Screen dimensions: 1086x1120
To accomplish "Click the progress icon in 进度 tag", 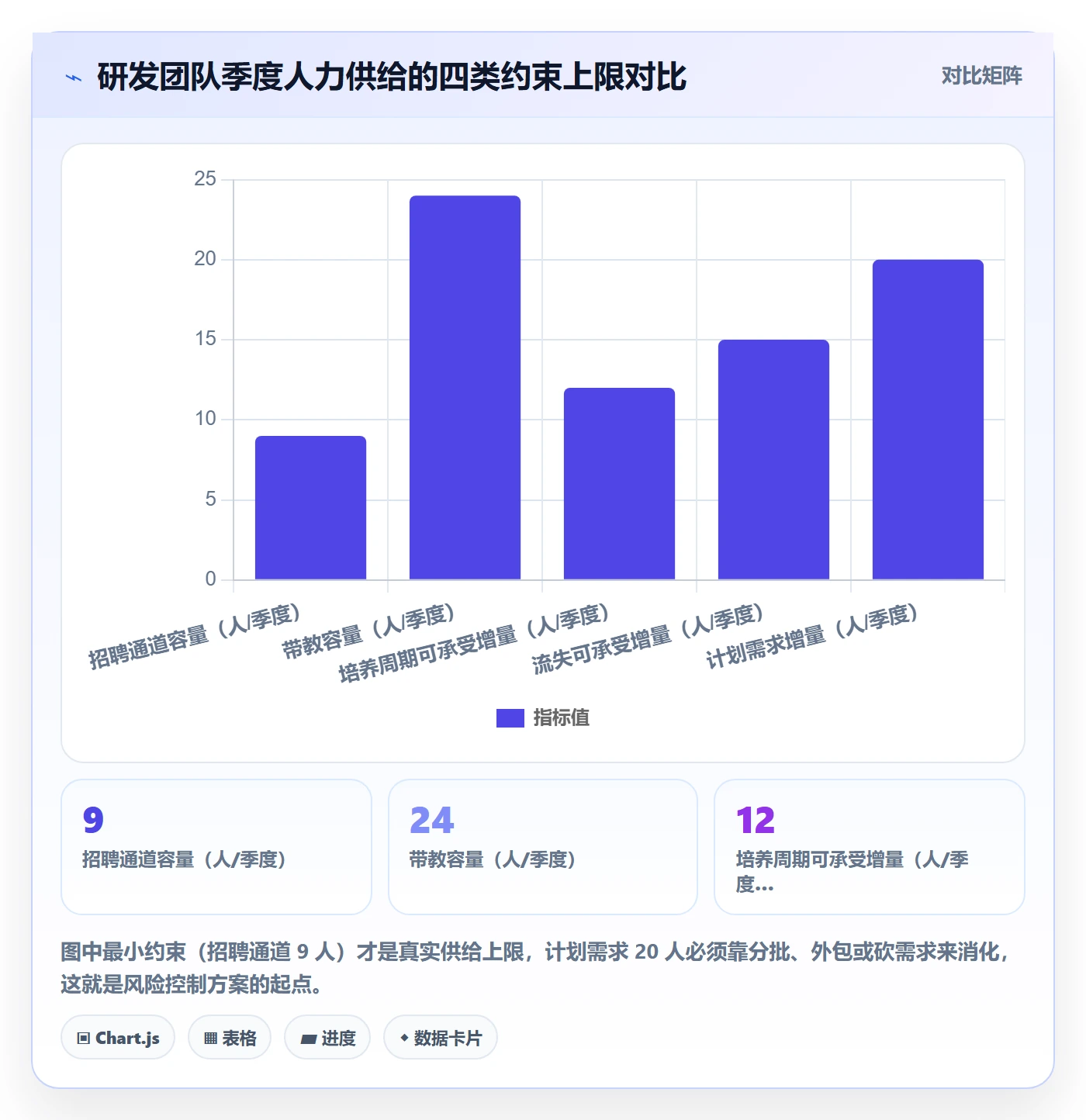I will (x=309, y=1039).
